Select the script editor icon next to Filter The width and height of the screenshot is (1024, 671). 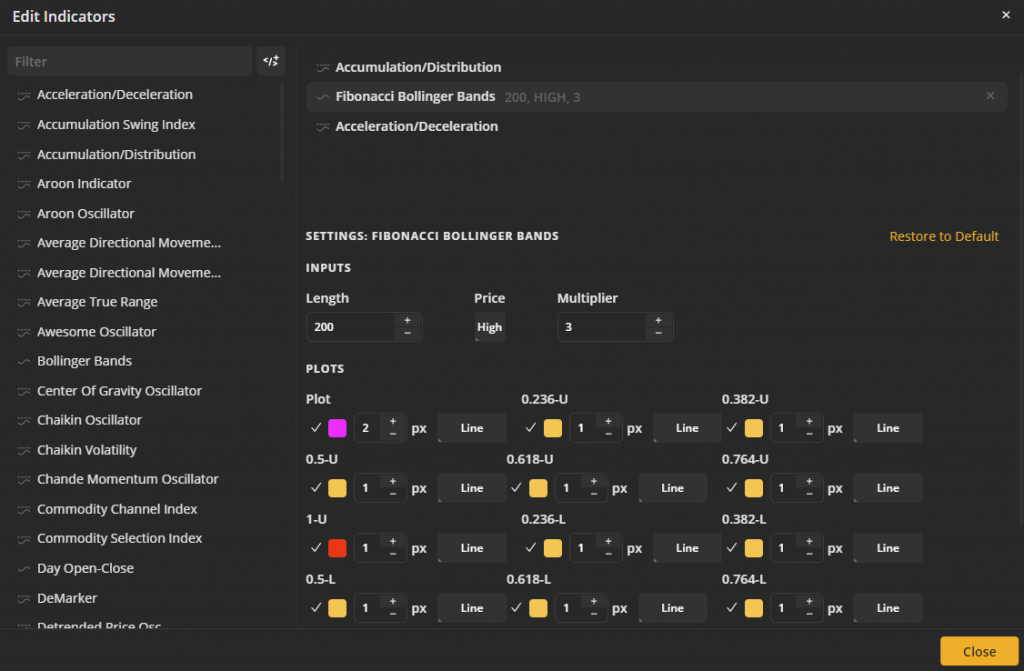coord(270,61)
